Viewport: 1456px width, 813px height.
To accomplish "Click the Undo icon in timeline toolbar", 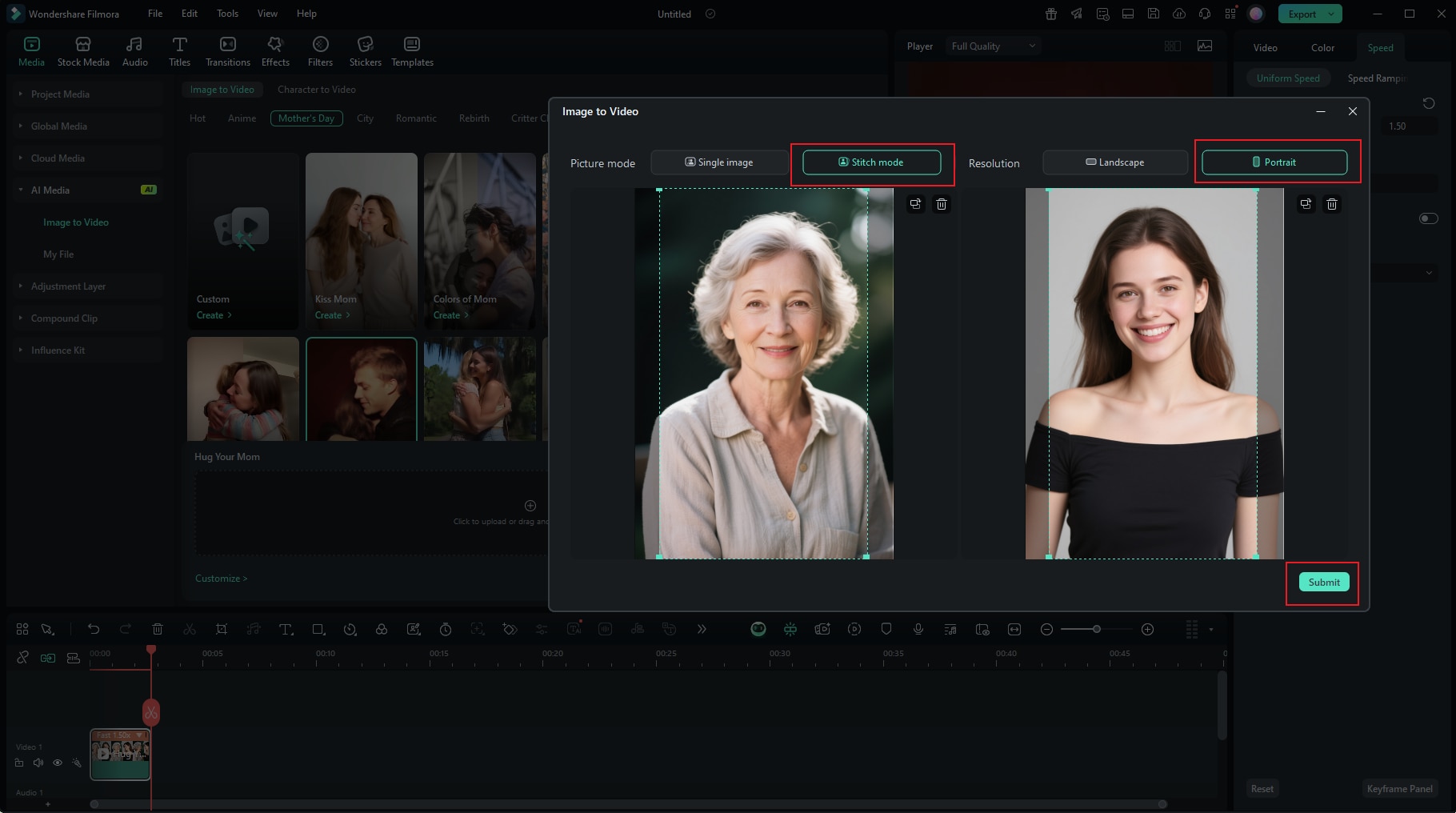I will 94,629.
